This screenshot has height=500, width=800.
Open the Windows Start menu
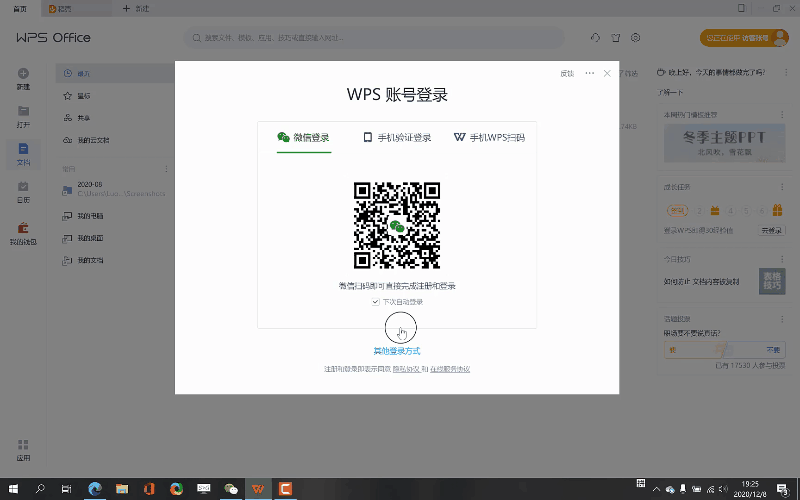click(13, 489)
